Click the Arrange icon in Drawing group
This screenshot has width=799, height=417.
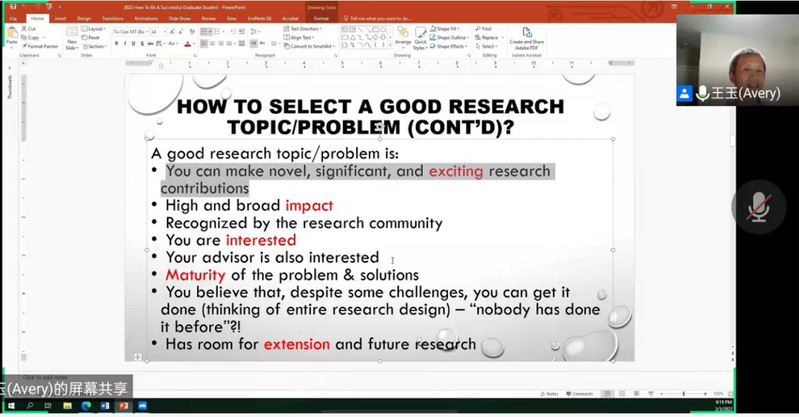point(403,40)
